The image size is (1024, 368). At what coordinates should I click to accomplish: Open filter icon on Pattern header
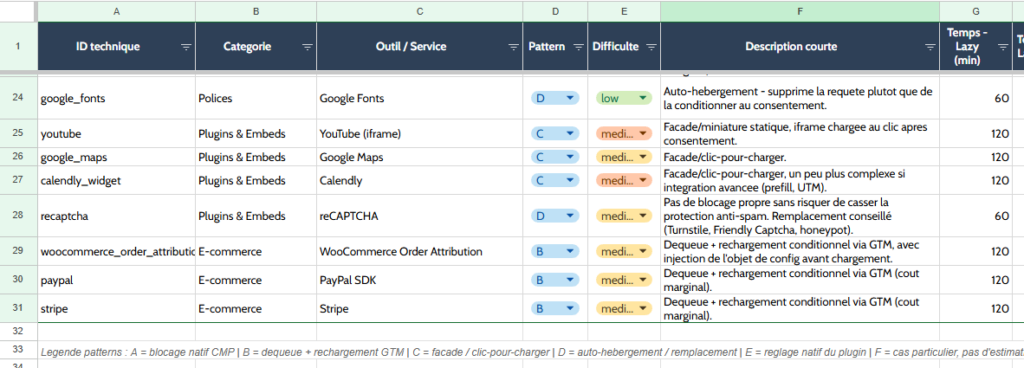578,47
